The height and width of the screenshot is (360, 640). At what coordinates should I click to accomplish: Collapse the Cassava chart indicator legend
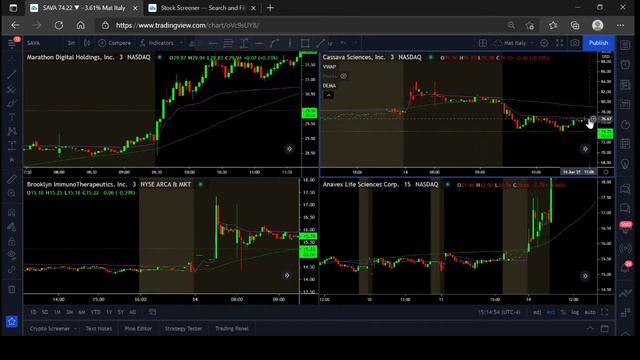click(329, 95)
